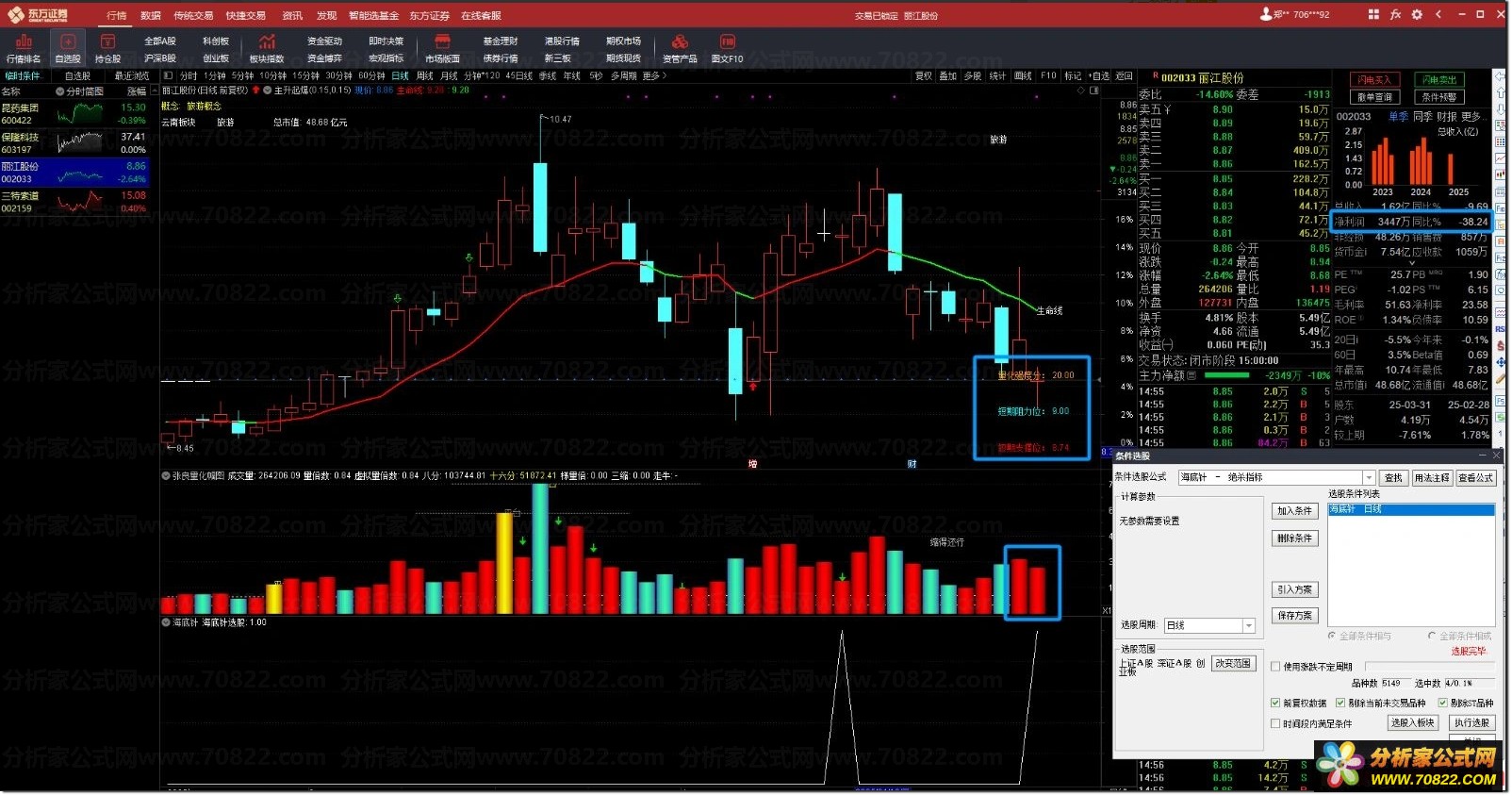Select 全部条件相或 radio button
The image size is (1512, 795).
click(x=1432, y=637)
